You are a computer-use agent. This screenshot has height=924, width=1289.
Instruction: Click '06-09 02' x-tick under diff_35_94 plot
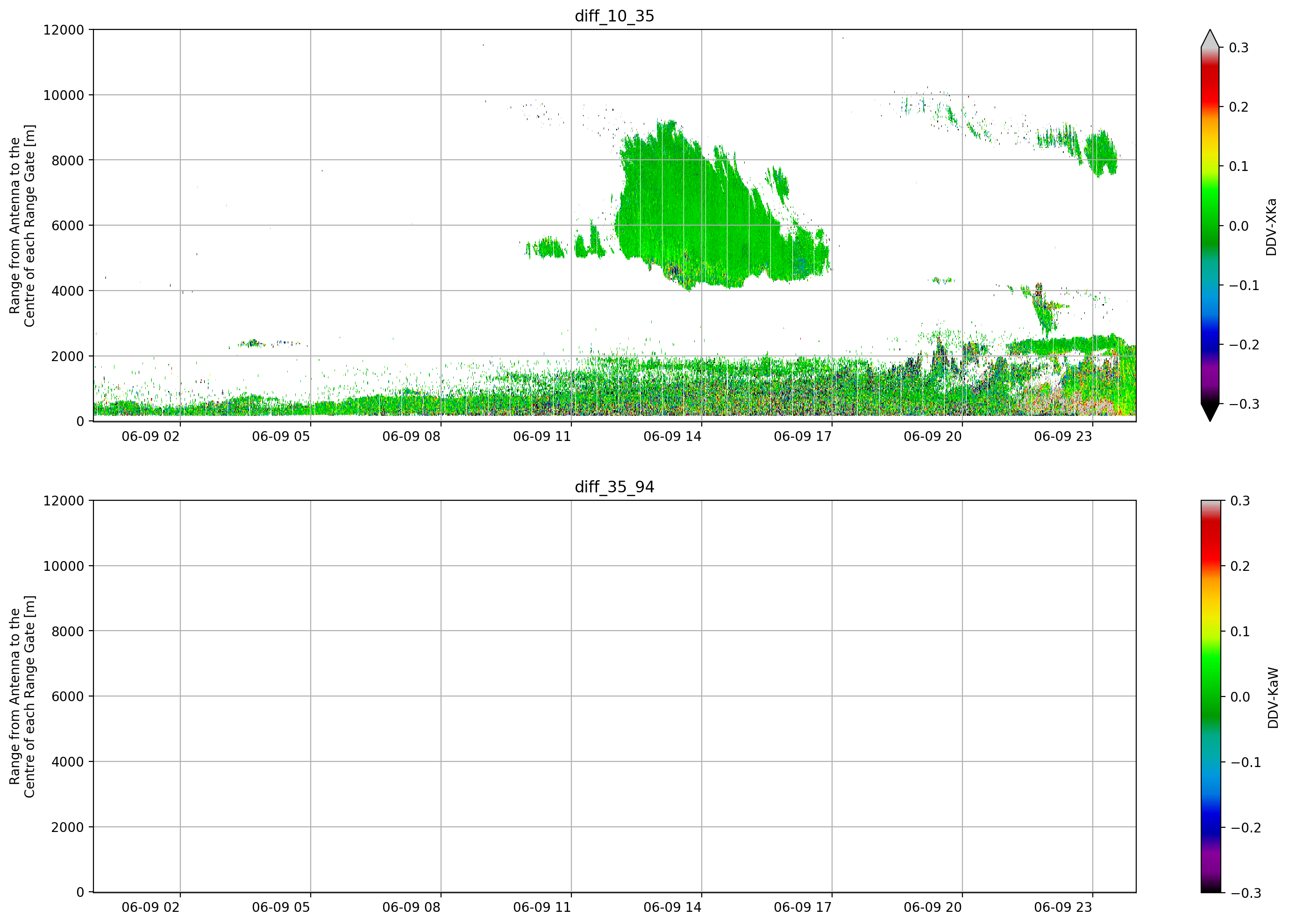[150, 908]
